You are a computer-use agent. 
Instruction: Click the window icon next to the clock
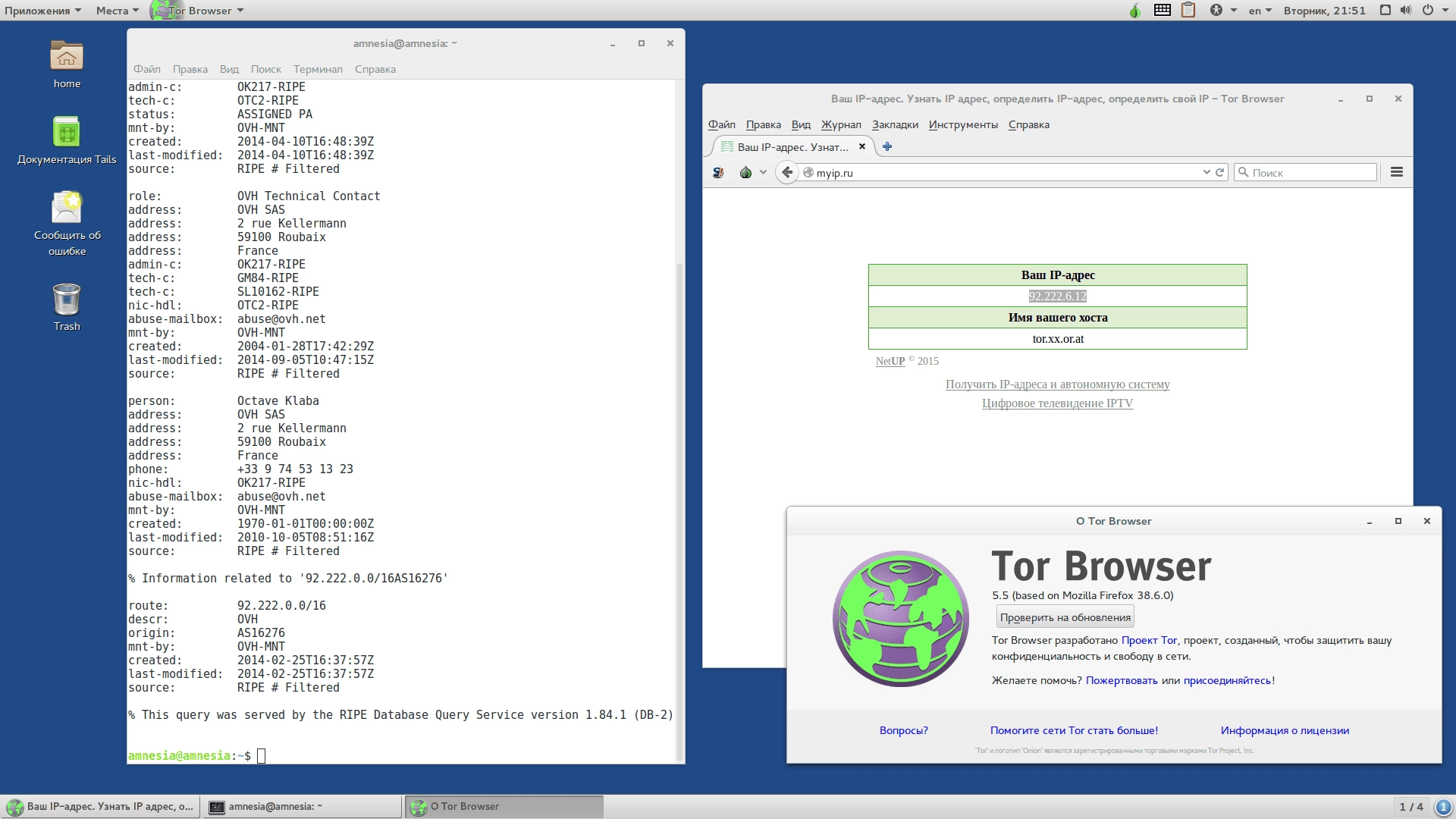(1385, 10)
